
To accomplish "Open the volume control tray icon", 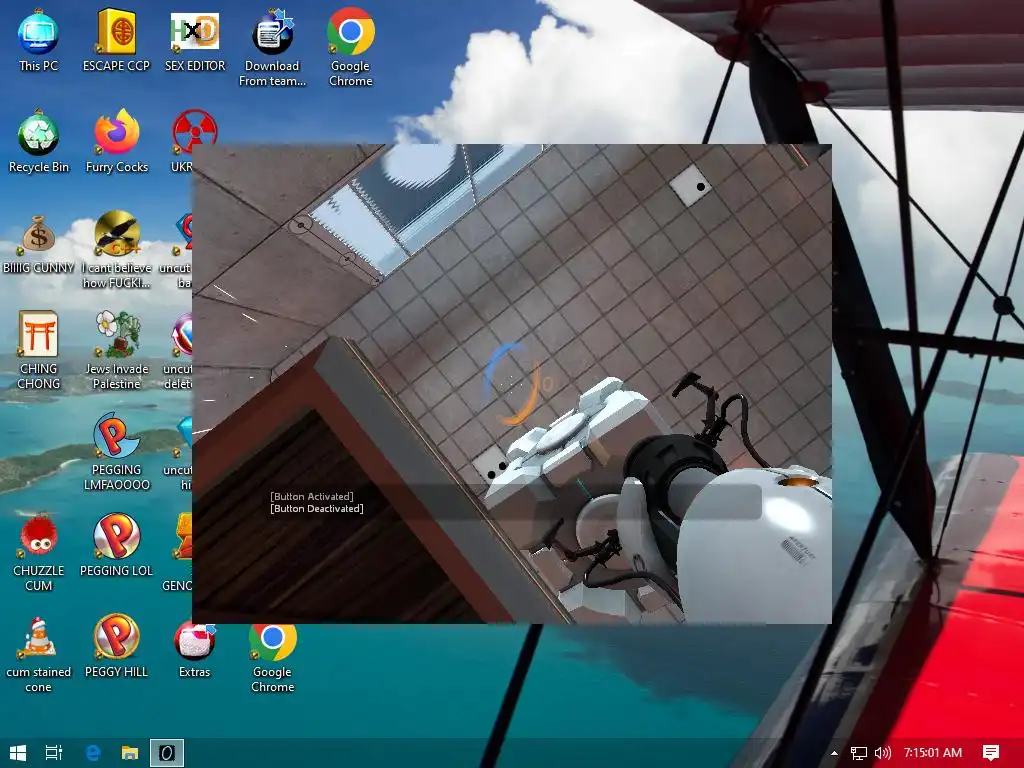I will (882, 753).
